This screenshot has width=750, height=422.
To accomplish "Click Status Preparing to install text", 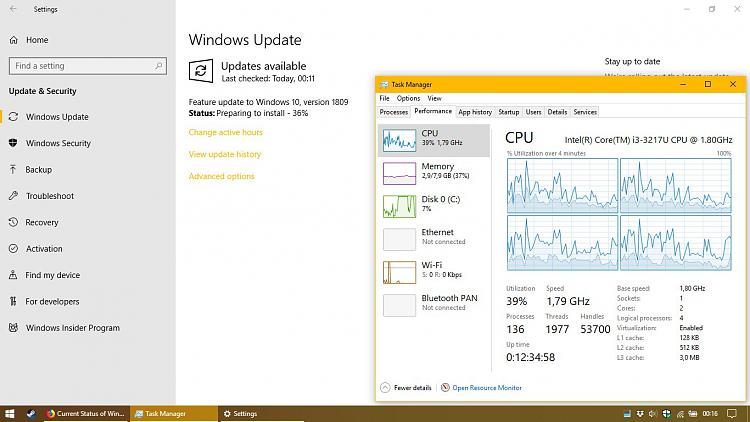I will pos(248,113).
